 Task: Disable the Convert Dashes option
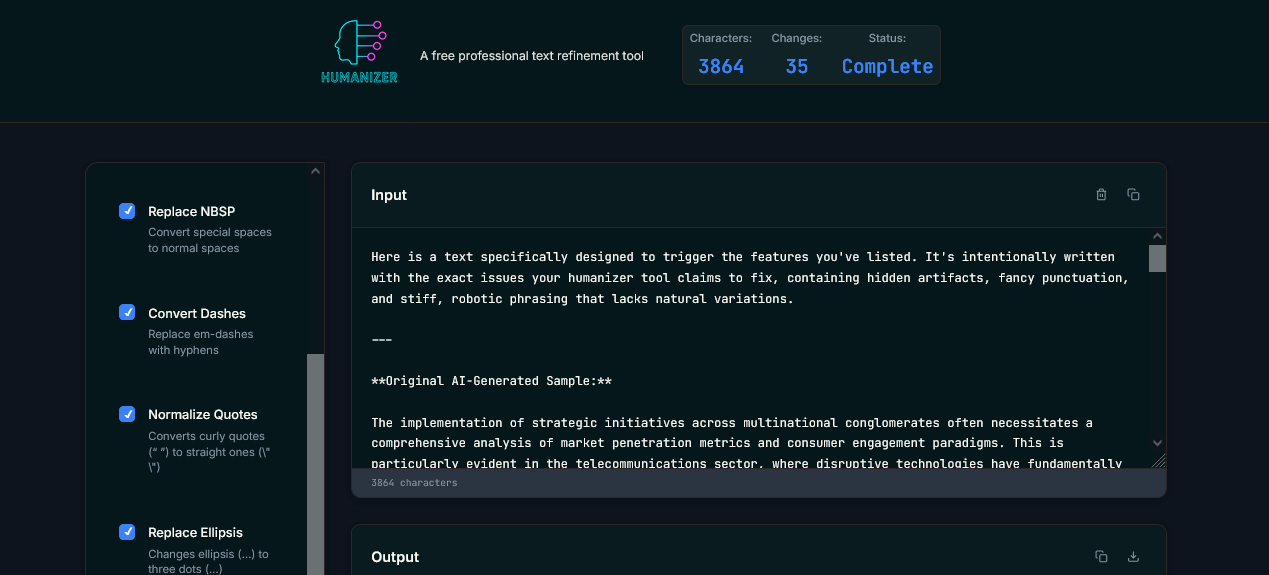127,313
